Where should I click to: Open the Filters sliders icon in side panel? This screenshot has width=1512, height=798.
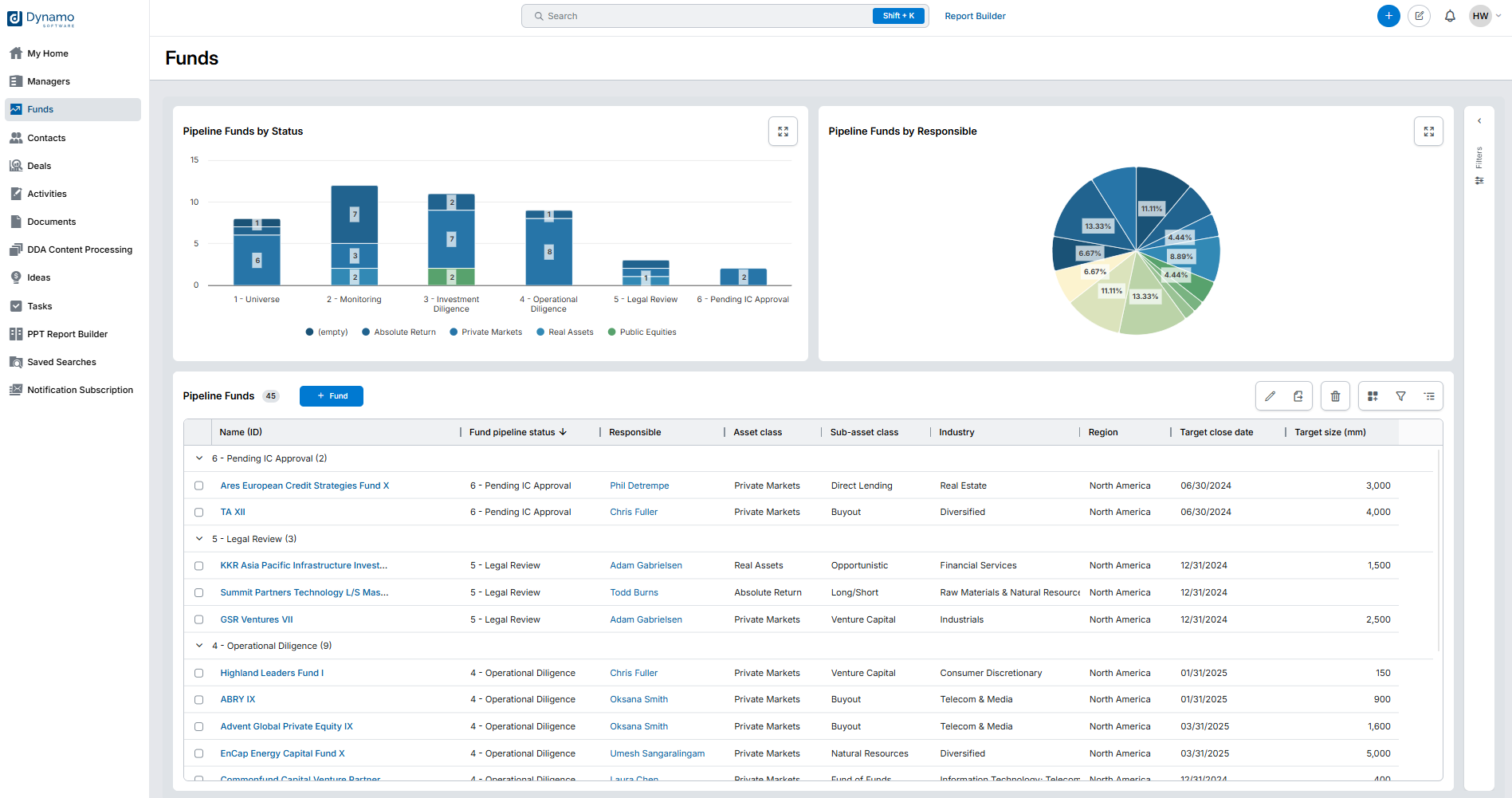click(x=1479, y=181)
